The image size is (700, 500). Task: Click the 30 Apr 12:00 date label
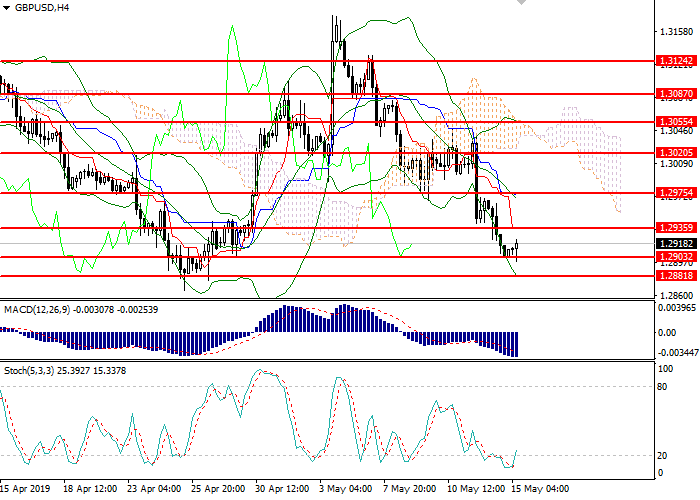point(283,490)
